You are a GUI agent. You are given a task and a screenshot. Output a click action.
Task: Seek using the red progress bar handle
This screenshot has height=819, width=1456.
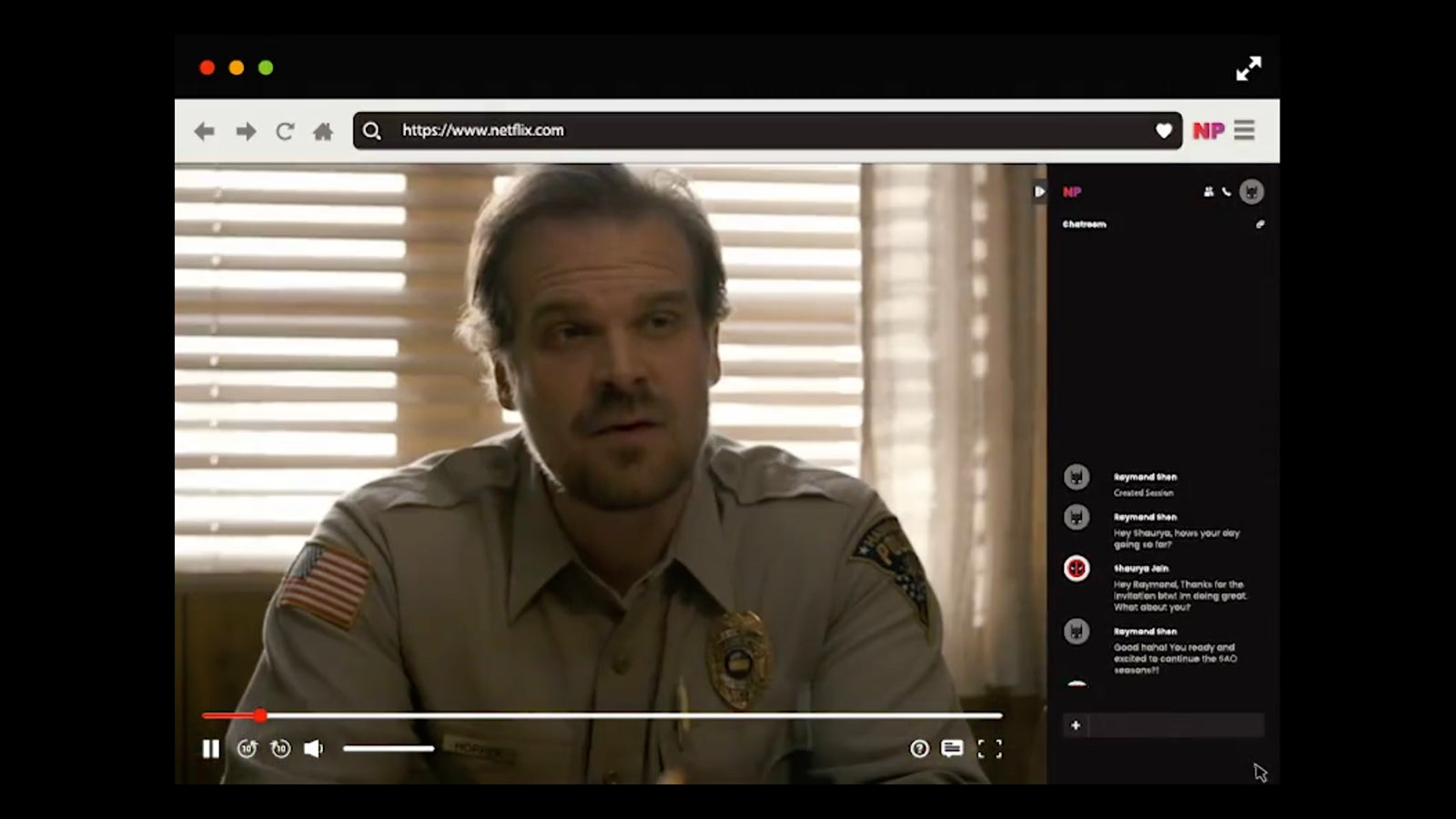260,716
